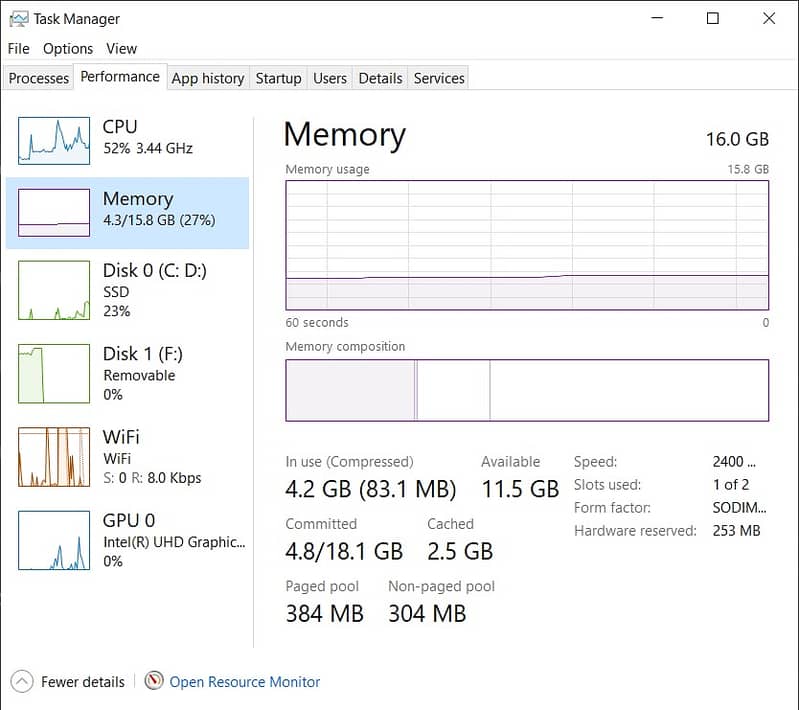
Task: Switch to the App history tab
Action: point(207,78)
